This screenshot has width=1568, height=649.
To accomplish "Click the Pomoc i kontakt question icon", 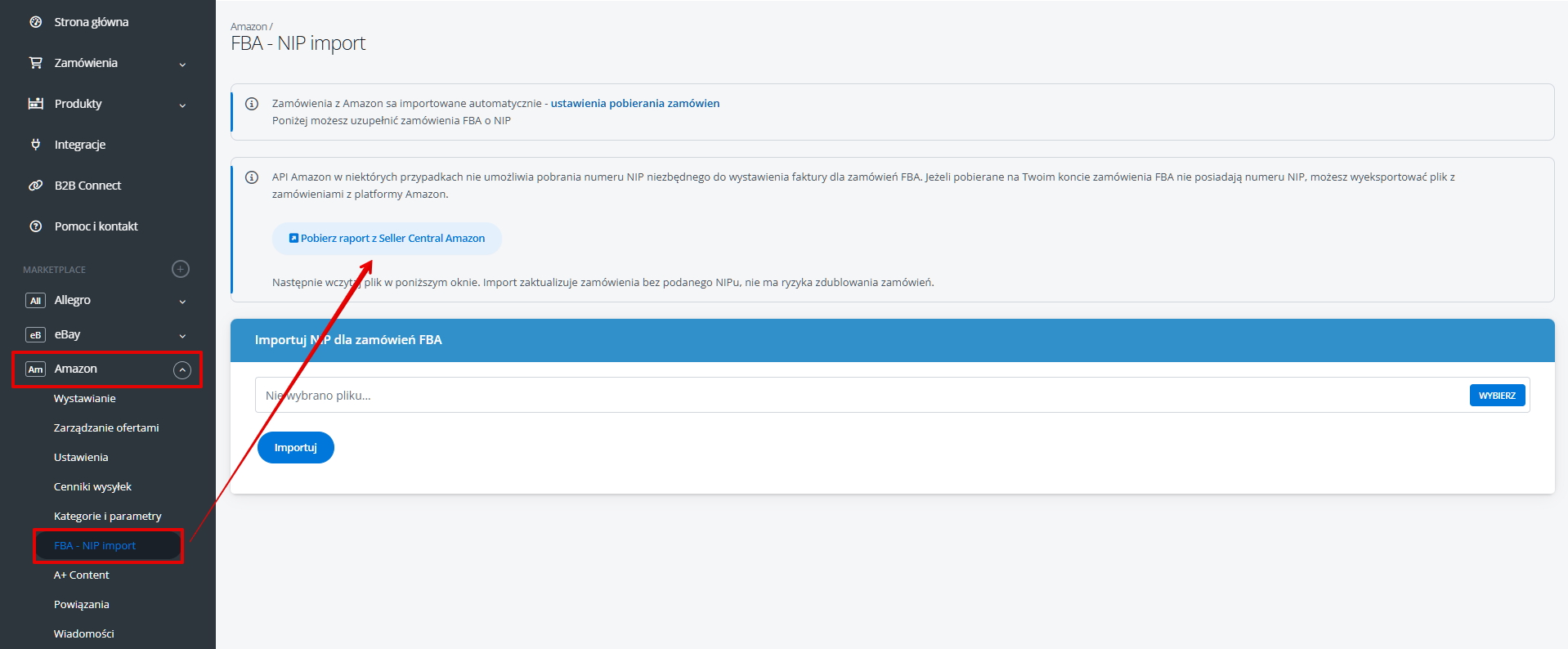I will point(36,226).
